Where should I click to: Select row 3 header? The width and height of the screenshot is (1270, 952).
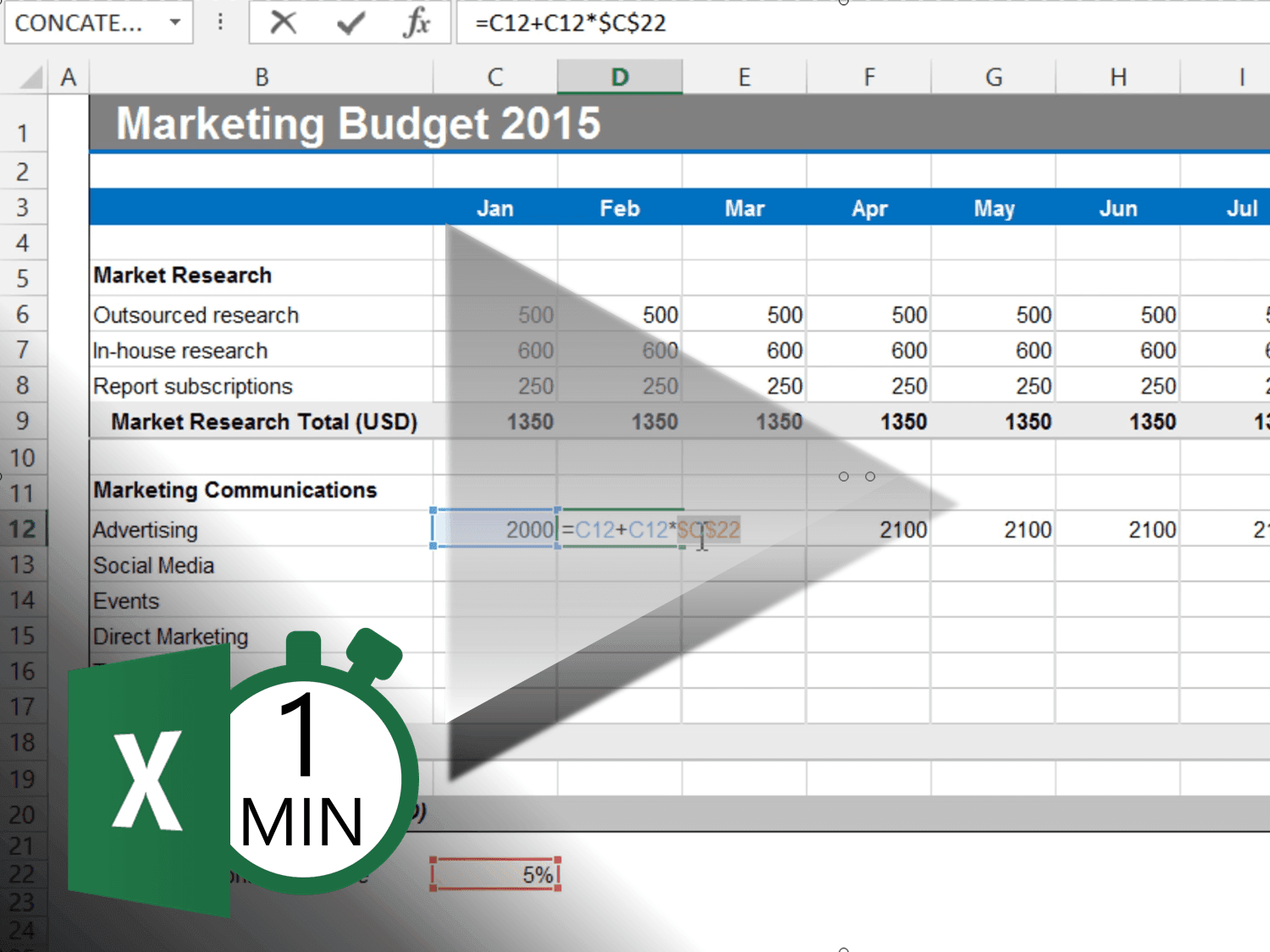(24, 207)
